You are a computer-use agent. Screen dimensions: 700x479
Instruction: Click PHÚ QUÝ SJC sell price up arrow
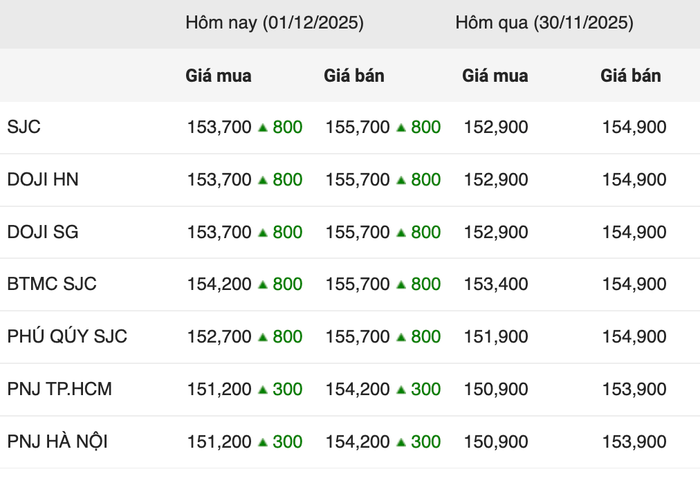pos(401,337)
